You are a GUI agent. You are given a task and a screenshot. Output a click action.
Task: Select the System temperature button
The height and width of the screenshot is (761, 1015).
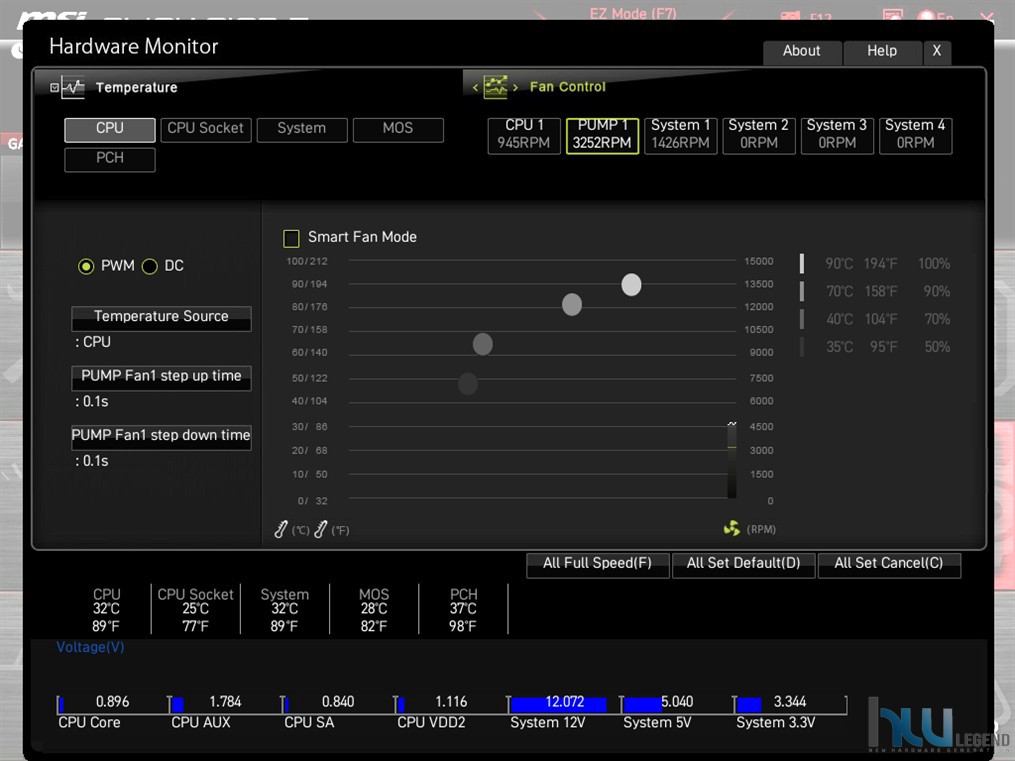pos(302,129)
